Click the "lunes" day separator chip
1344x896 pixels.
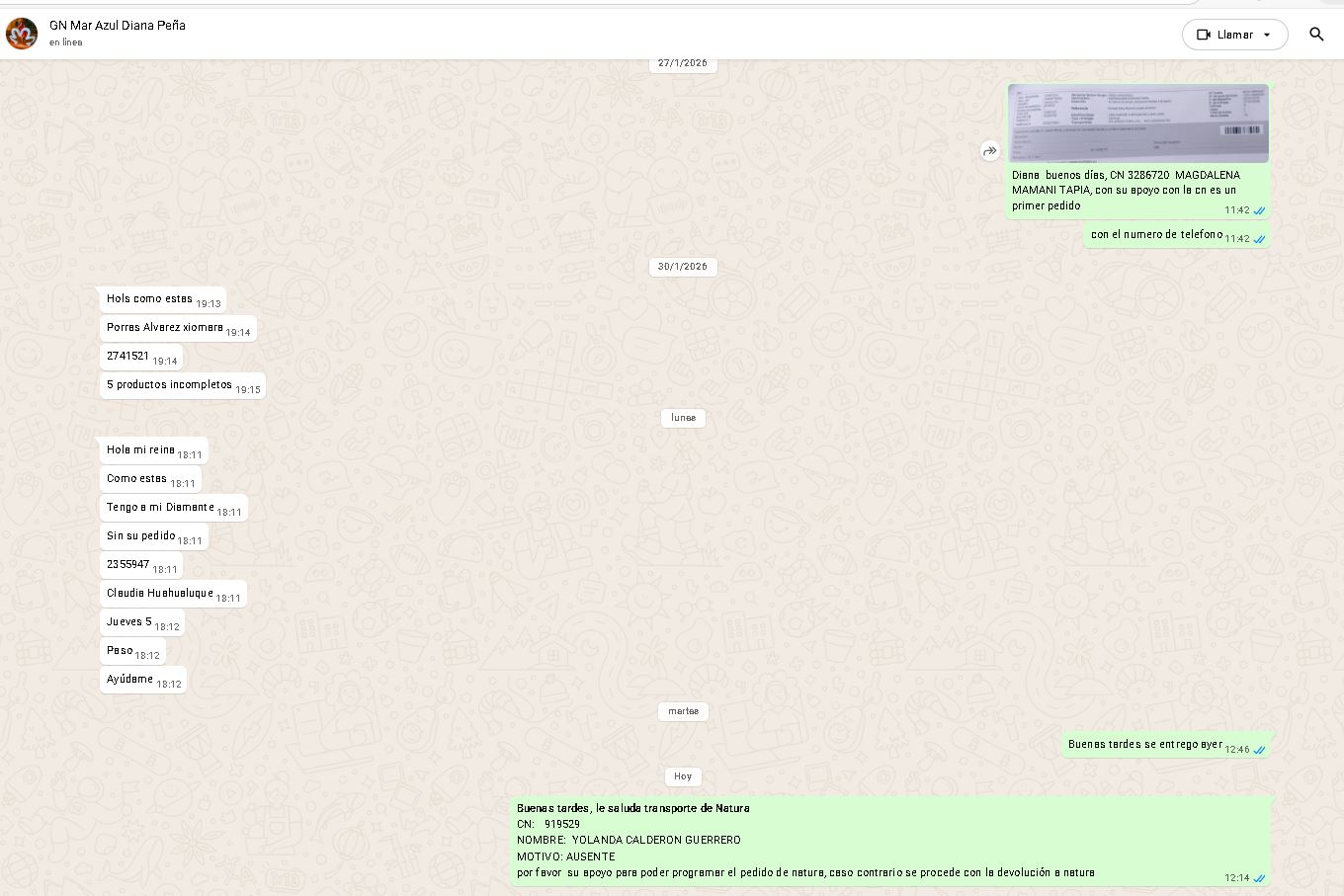(683, 418)
